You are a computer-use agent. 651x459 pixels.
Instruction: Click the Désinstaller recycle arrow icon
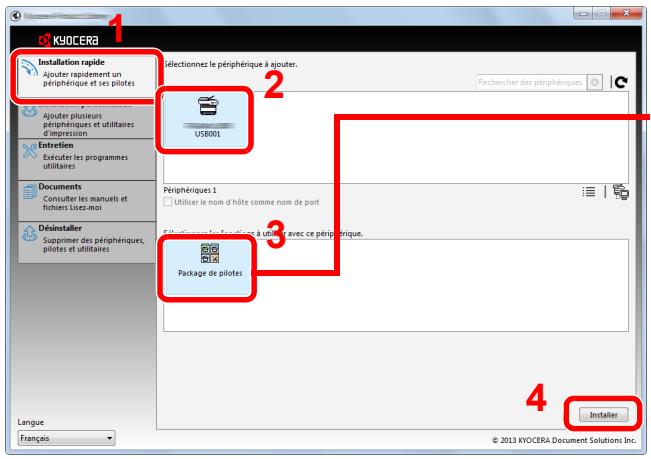(30, 233)
